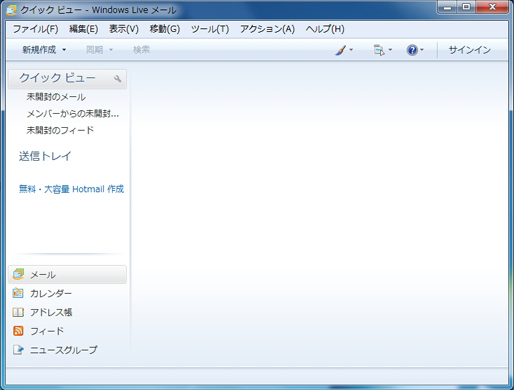Viewport: 514px width, 390px height.
Task: Expand the menus icon dropdown arrow
Action: [390, 50]
